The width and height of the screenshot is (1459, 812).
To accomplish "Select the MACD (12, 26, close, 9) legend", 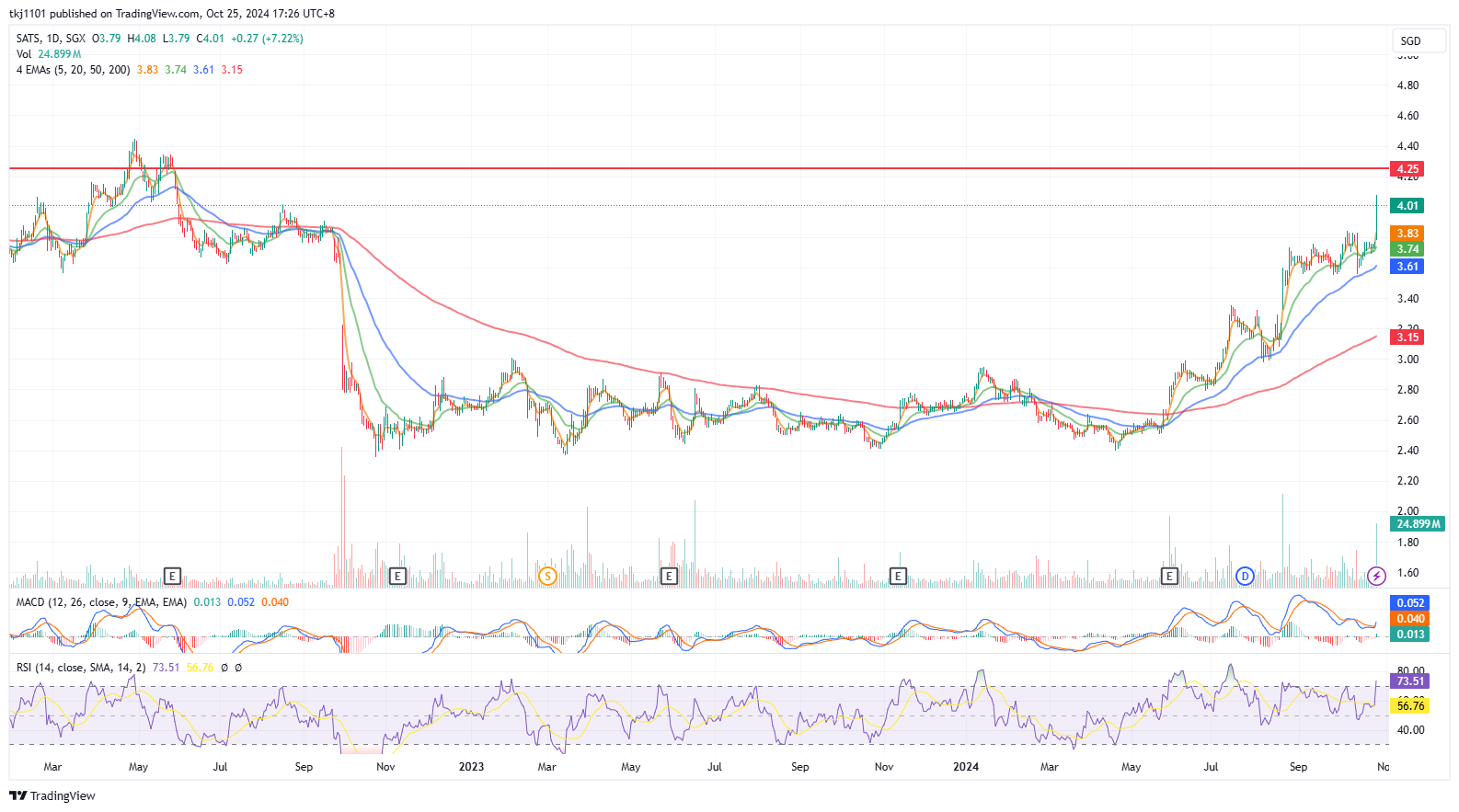I will [x=101, y=602].
